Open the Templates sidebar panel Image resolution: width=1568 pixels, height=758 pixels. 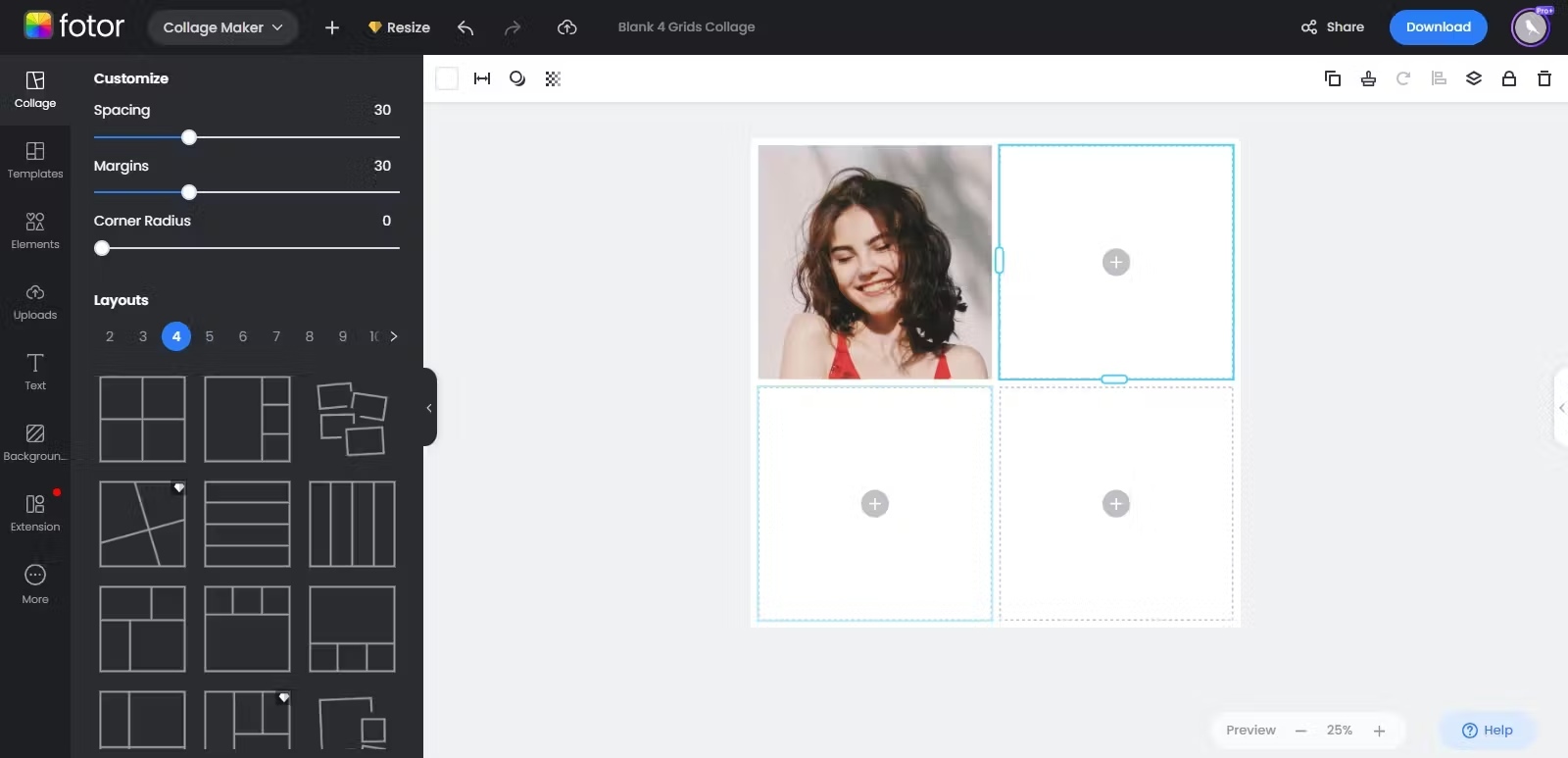[35, 161]
